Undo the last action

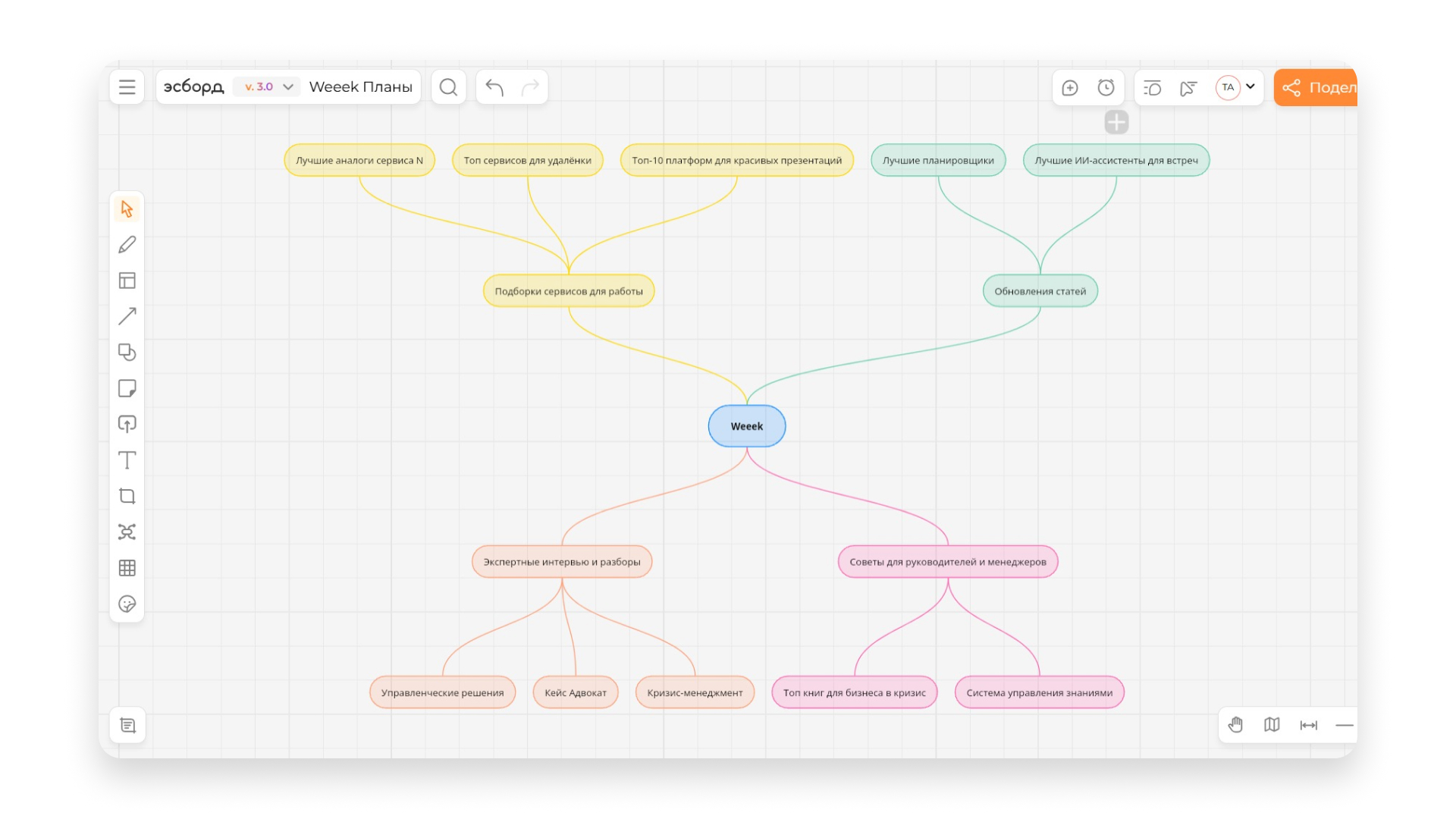coord(494,87)
